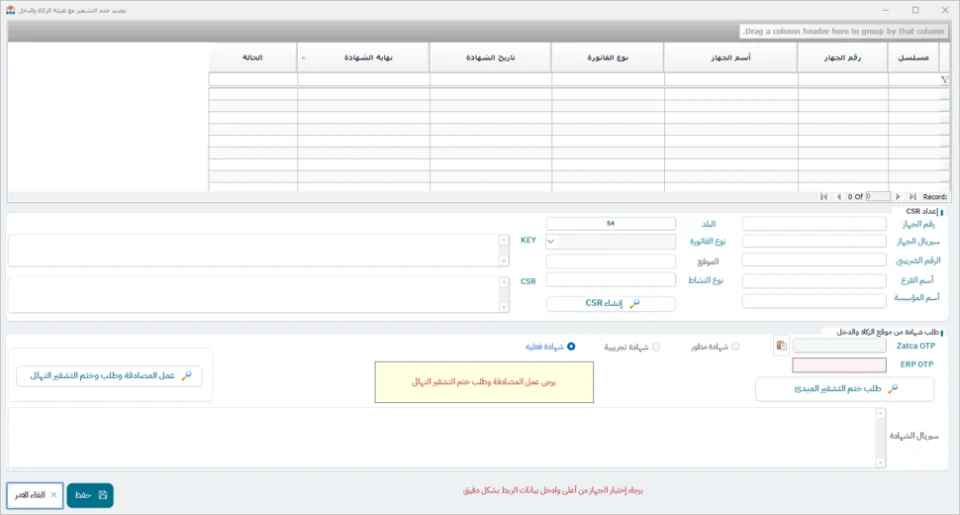Click the filter funnel icon in grid
The height and width of the screenshot is (515, 960).
click(944, 80)
